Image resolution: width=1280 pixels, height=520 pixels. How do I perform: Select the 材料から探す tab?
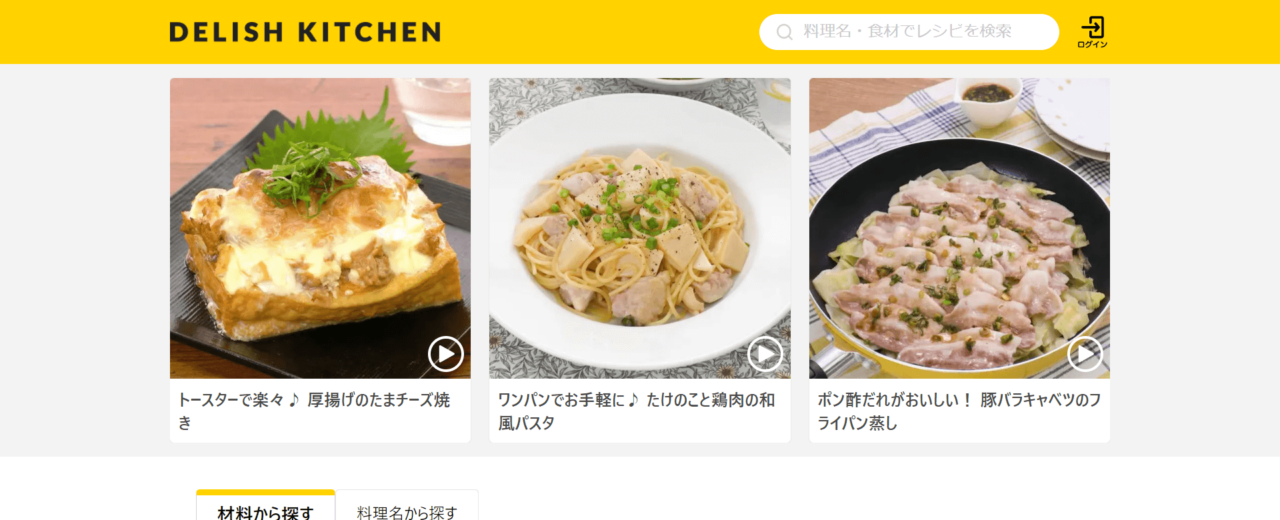(x=265, y=512)
